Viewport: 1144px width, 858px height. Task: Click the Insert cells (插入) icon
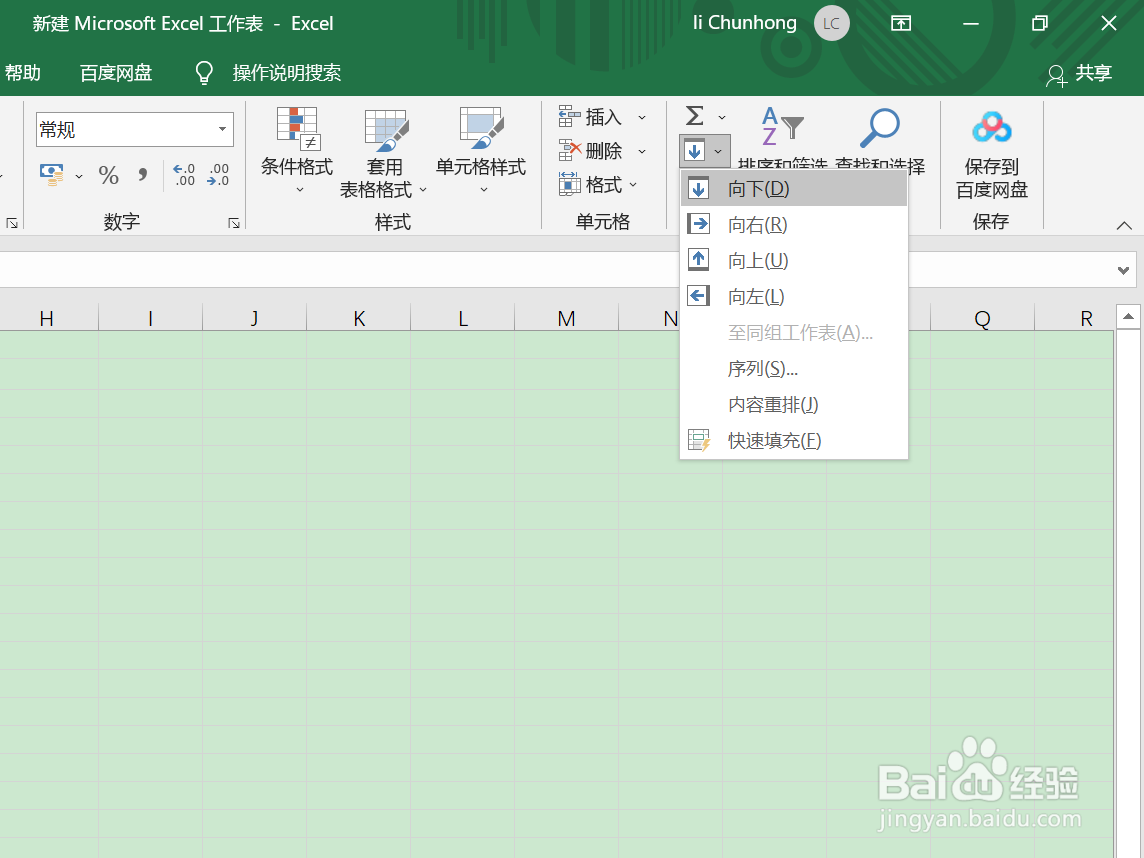[569, 116]
